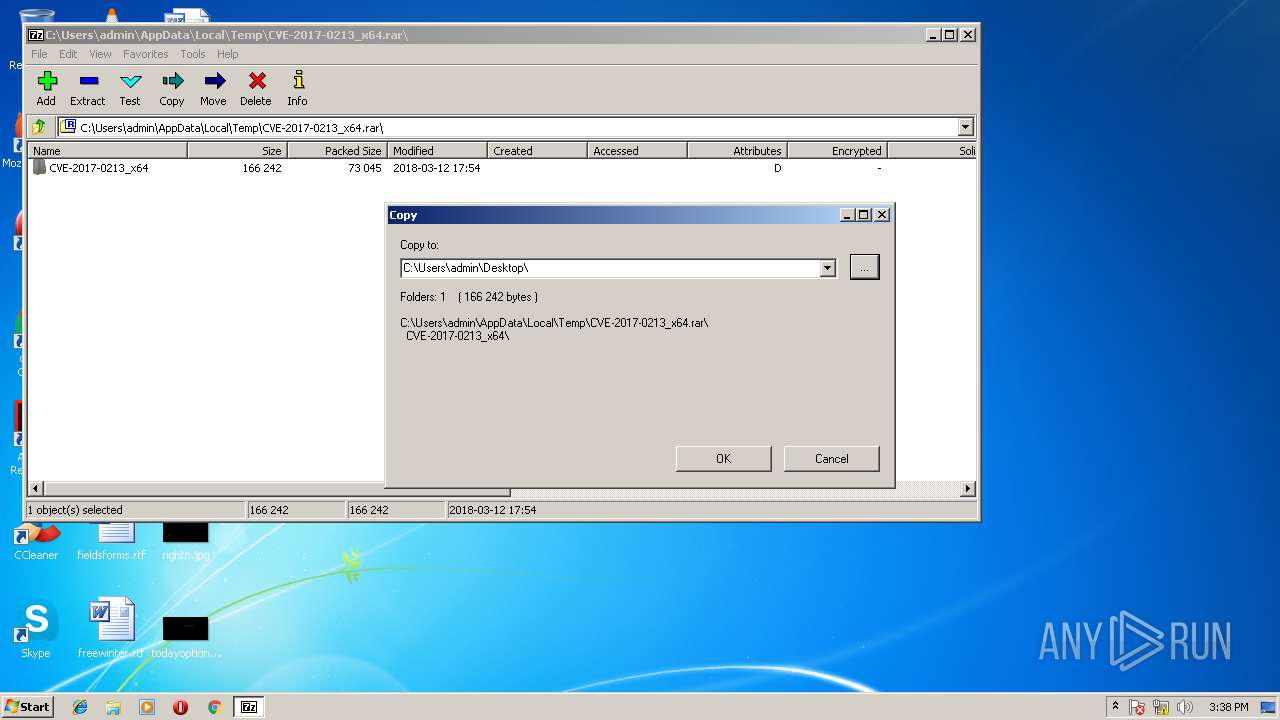
Task: Sort by the Name column header
Action: click(107, 150)
